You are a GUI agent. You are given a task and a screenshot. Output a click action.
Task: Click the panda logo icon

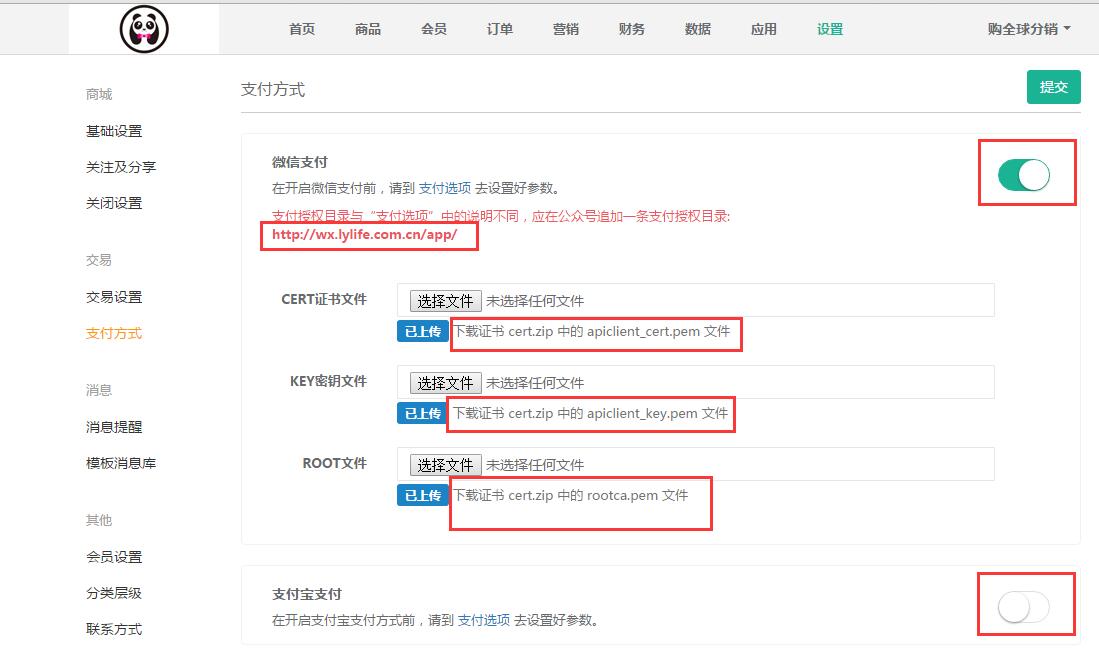(144, 29)
